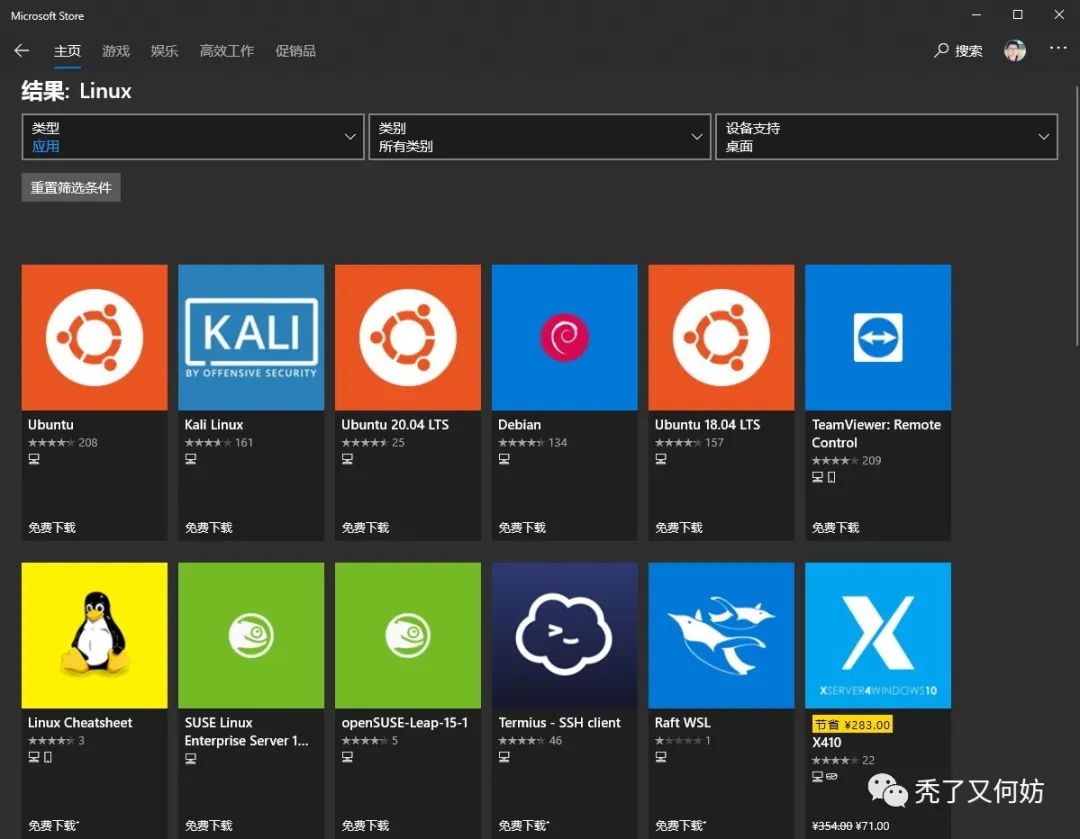Click the 重置筛选条件 button
Screen dimensions: 1080x839
pos(71,187)
